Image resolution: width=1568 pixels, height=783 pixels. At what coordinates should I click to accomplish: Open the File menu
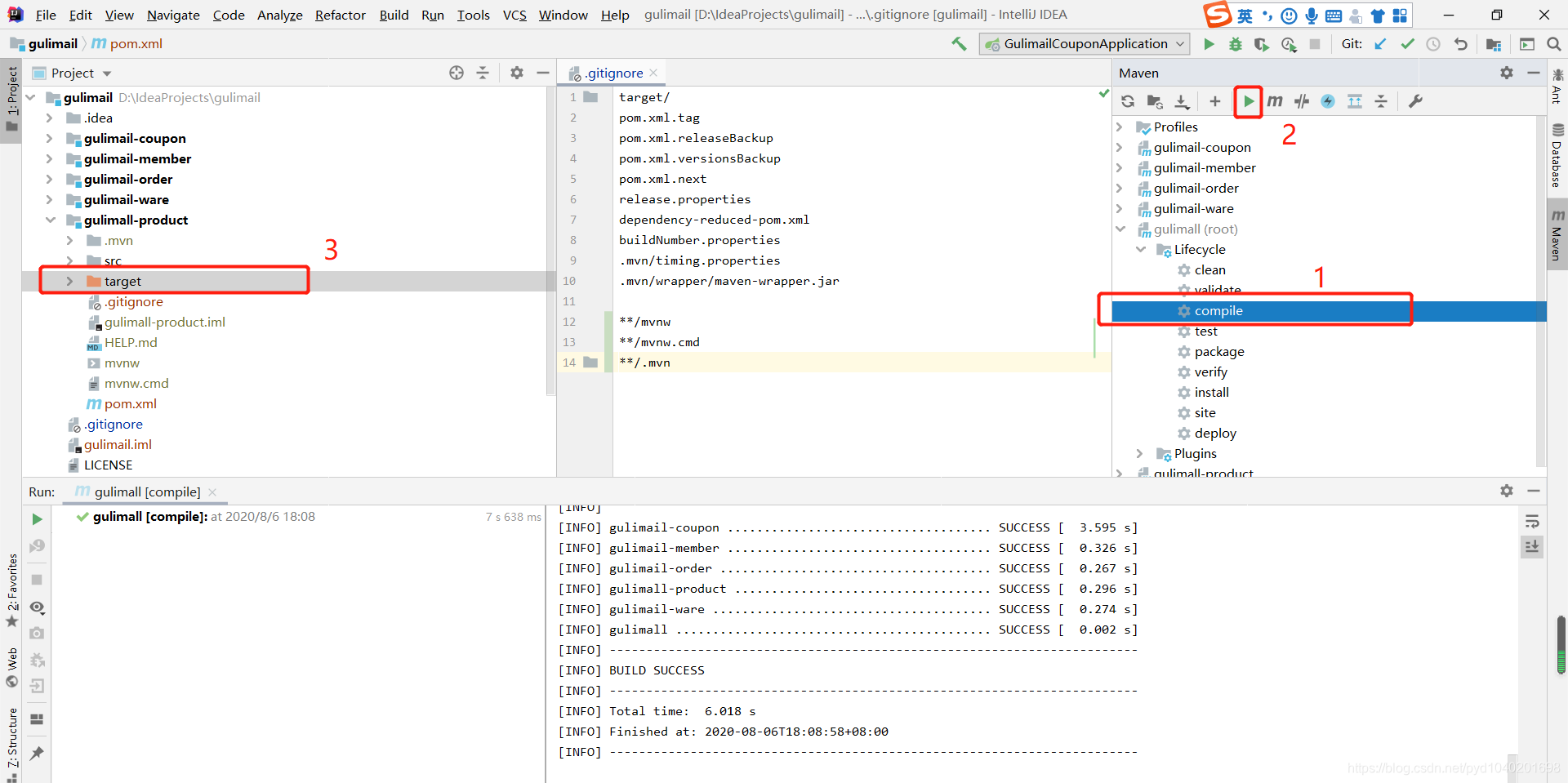46,15
